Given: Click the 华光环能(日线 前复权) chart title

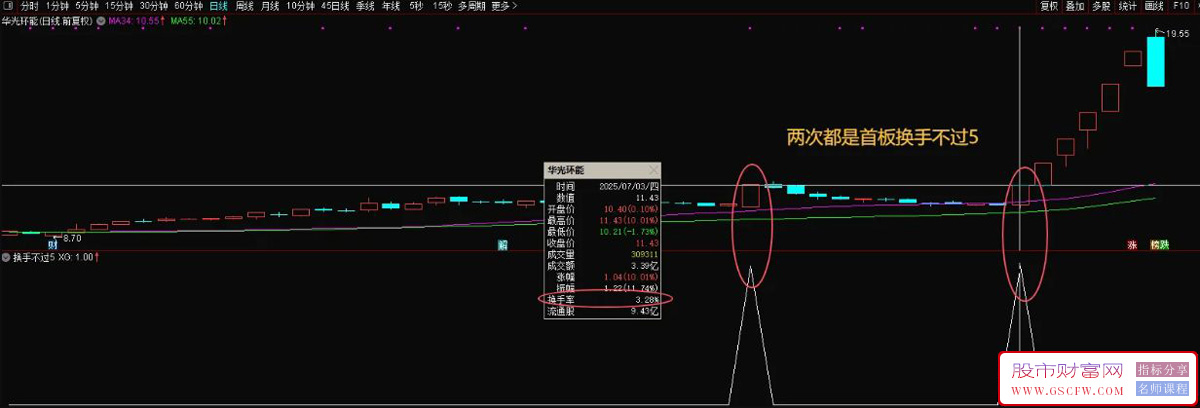Looking at the screenshot, I should [x=48, y=20].
